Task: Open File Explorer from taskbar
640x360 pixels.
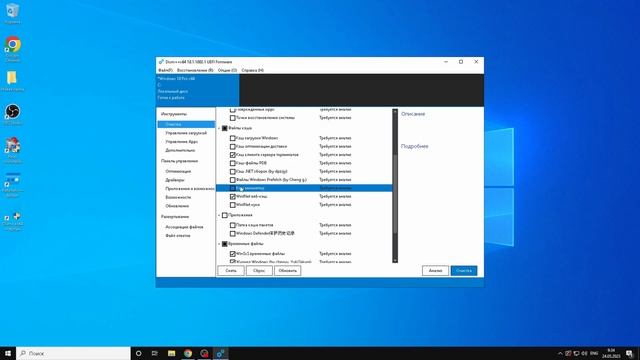Action: pos(171,353)
